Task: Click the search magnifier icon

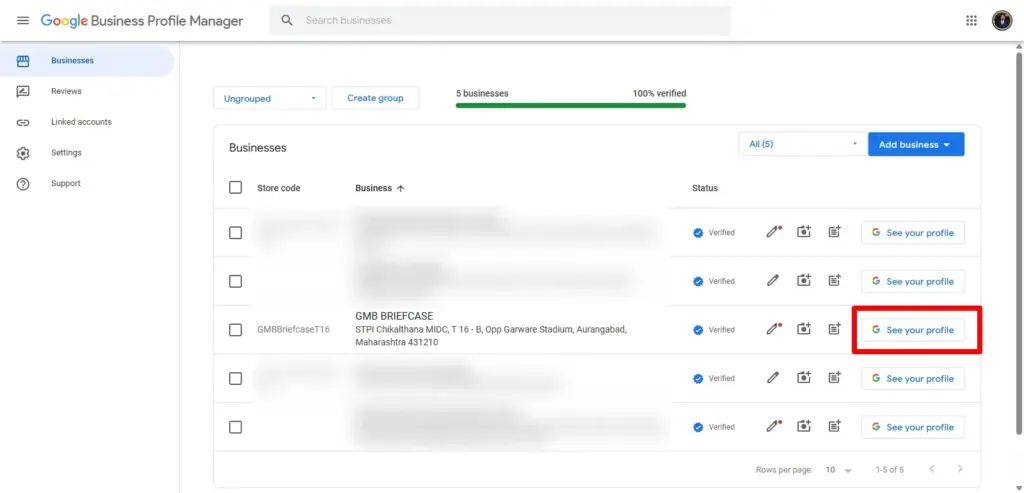Action: coord(287,20)
